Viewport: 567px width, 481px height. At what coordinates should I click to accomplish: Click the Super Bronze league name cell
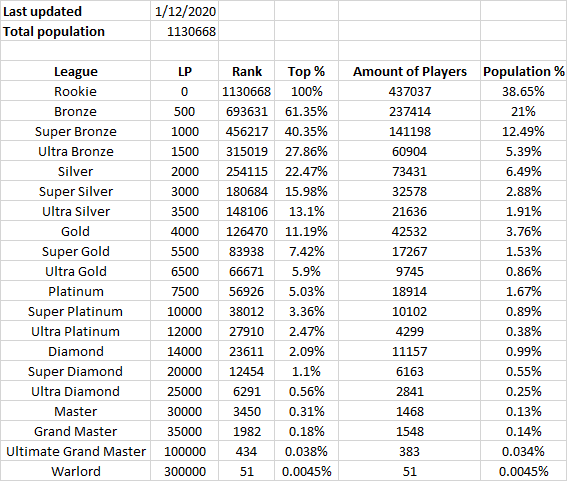tap(76, 131)
